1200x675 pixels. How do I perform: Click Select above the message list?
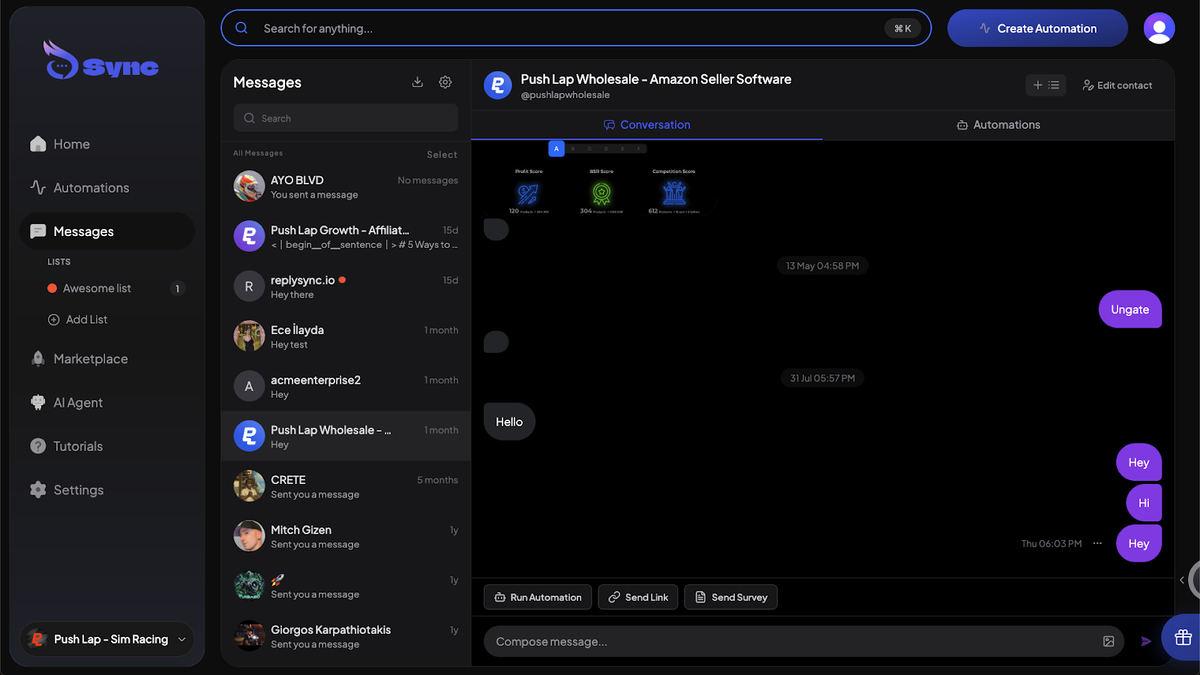click(x=442, y=154)
